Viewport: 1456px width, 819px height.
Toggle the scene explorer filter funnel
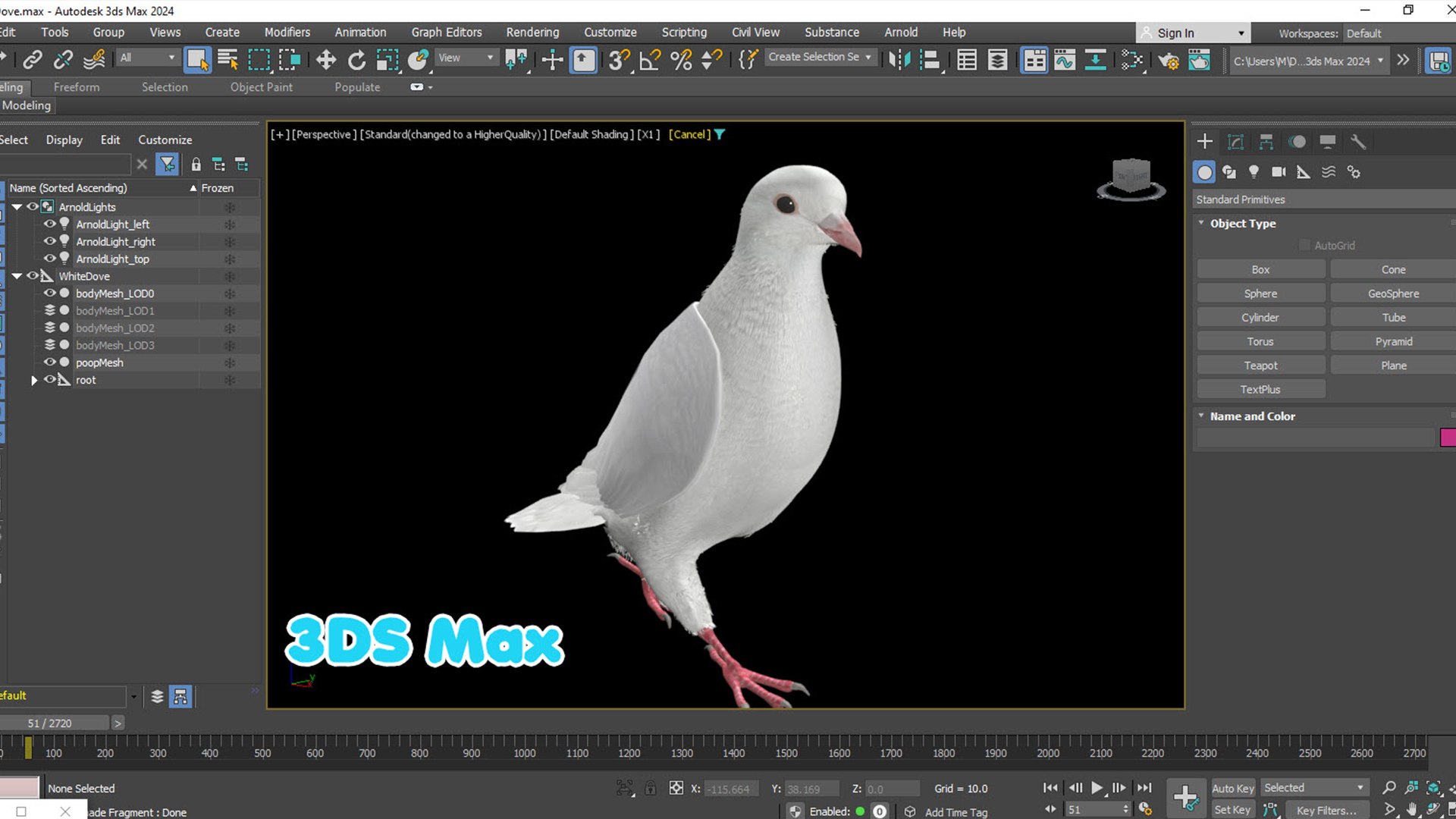[x=167, y=164]
